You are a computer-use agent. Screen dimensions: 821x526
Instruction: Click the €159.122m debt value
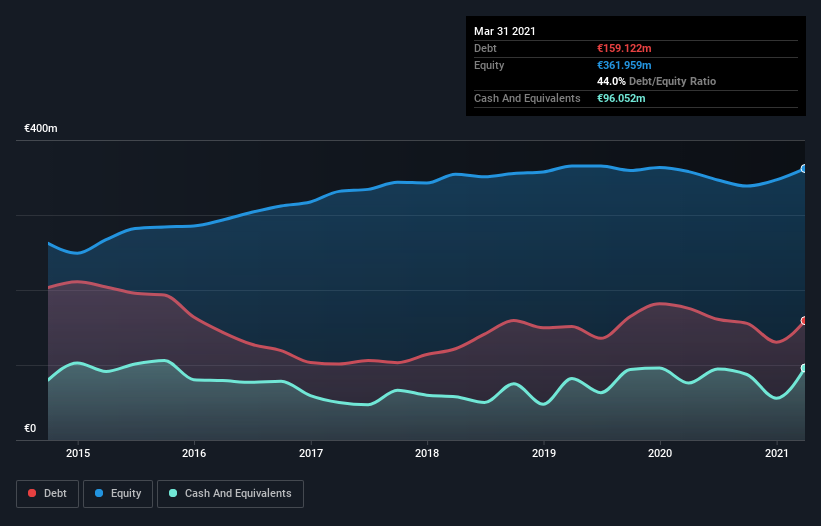(624, 48)
